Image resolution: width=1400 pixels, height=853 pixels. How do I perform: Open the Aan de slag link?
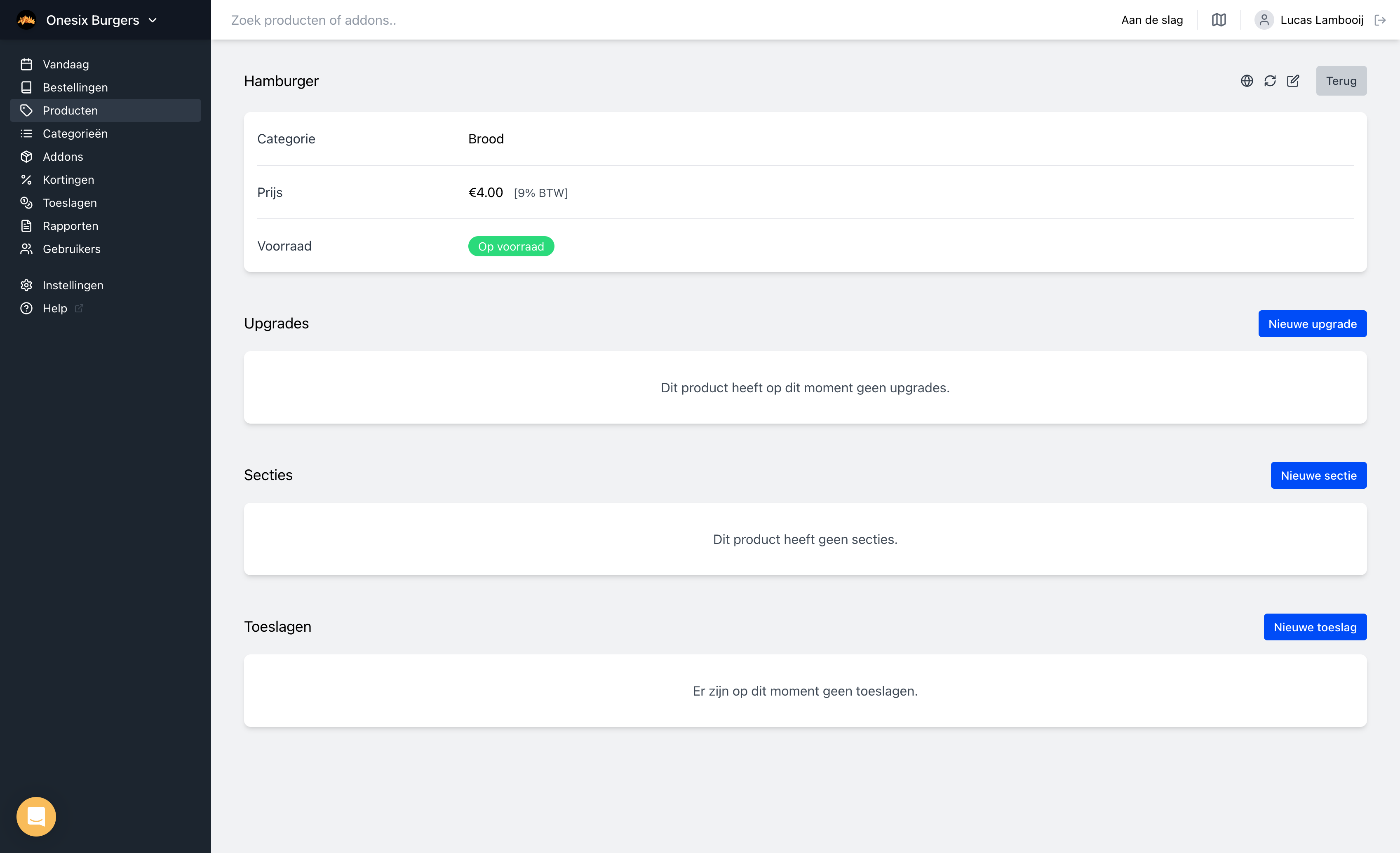(x=1152, y=20)
